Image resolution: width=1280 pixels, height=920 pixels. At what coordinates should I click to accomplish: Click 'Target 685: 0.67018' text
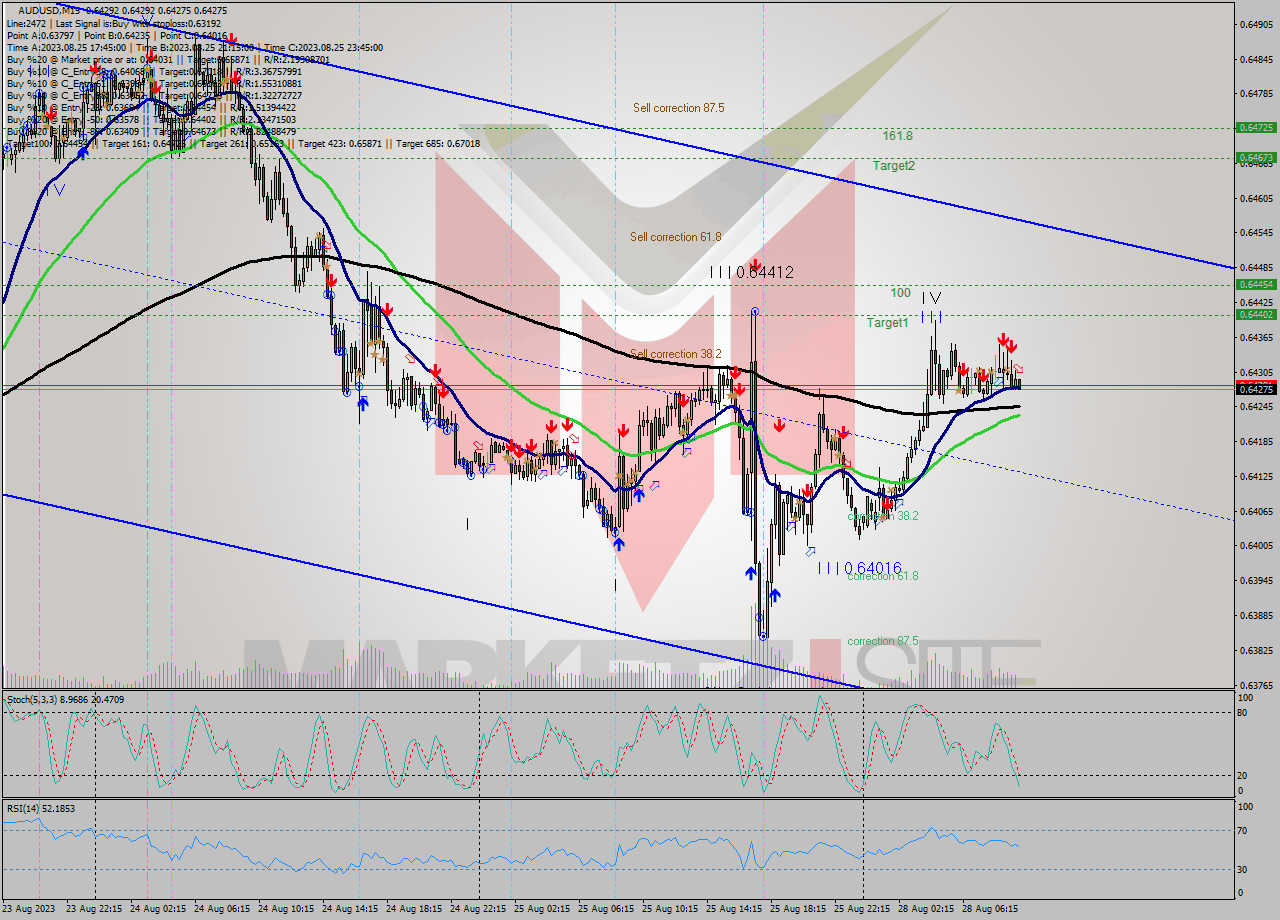point(438,144)
